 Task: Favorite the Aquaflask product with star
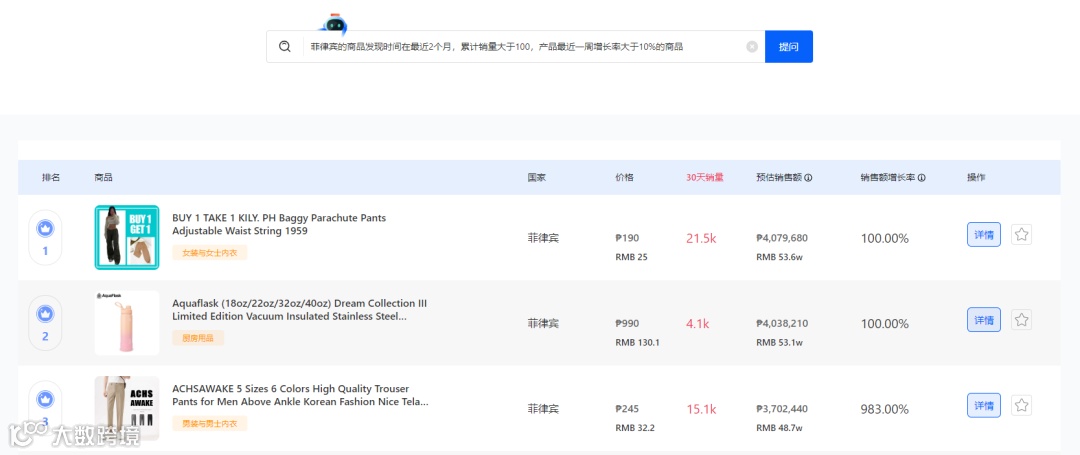1021,320
